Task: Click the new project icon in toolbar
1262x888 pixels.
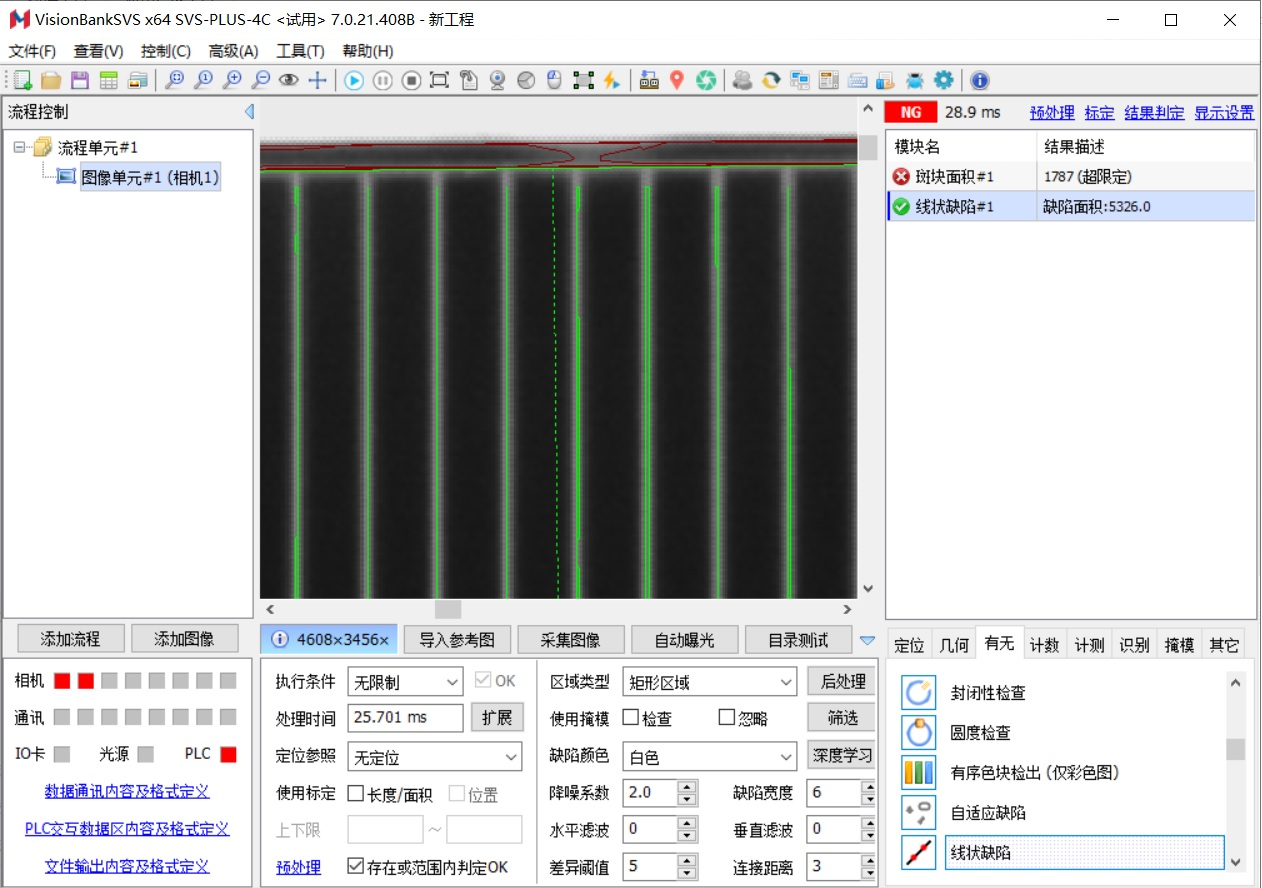Action: tap(22, 81)
